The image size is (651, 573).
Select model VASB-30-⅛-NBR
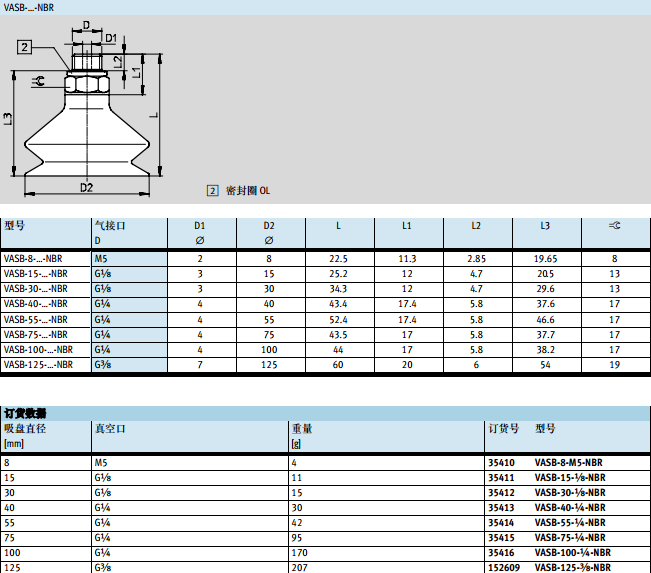pos(570,492)
